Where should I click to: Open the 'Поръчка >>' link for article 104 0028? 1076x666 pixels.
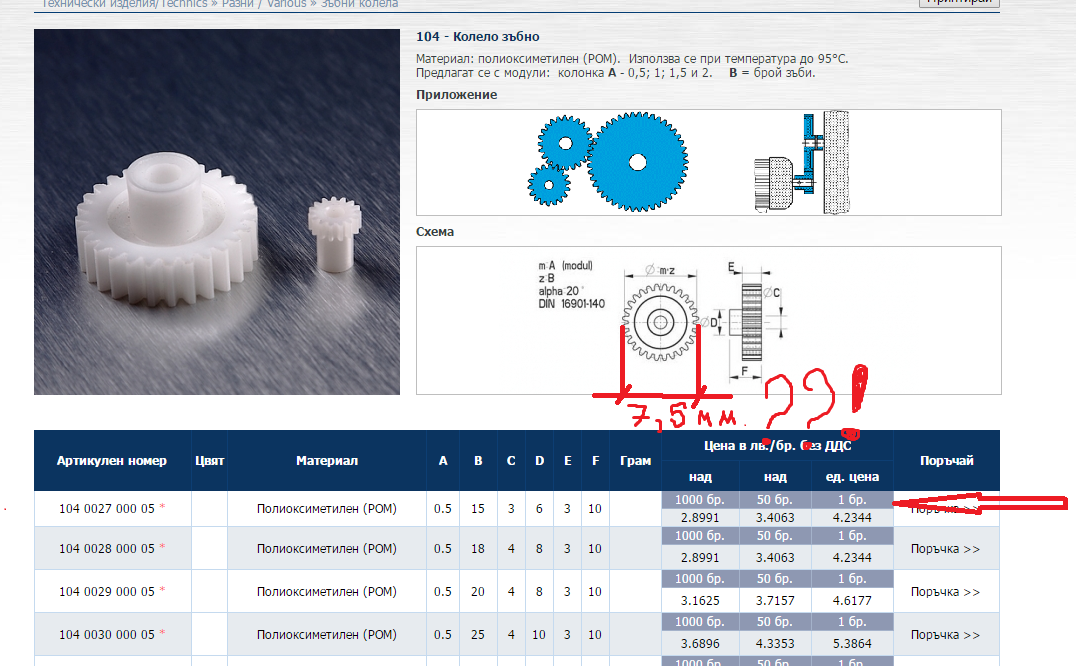[945, 549]
